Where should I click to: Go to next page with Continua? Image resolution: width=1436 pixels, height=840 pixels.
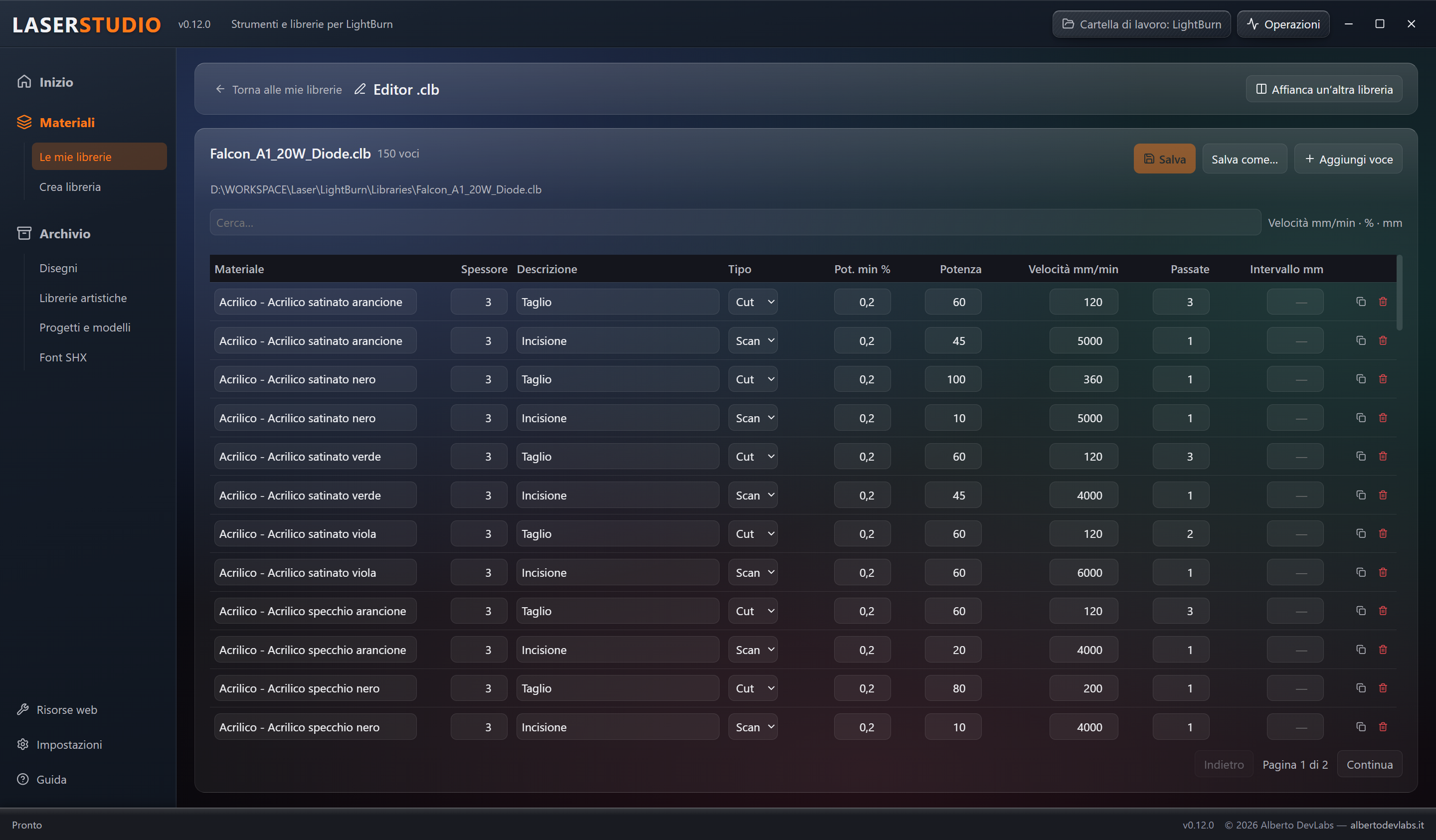tap(1369, 764)
